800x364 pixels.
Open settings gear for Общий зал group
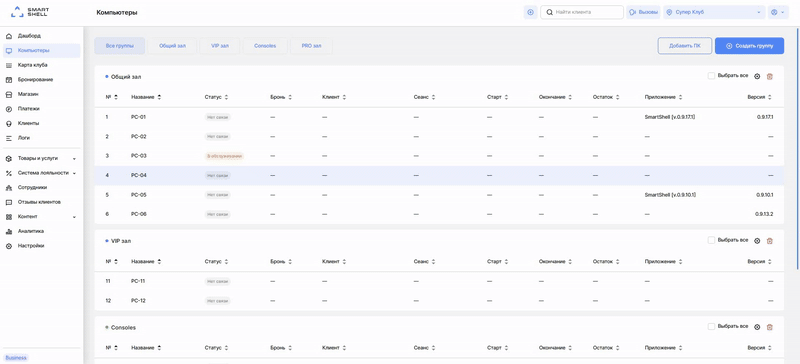[x=757, y=77]
